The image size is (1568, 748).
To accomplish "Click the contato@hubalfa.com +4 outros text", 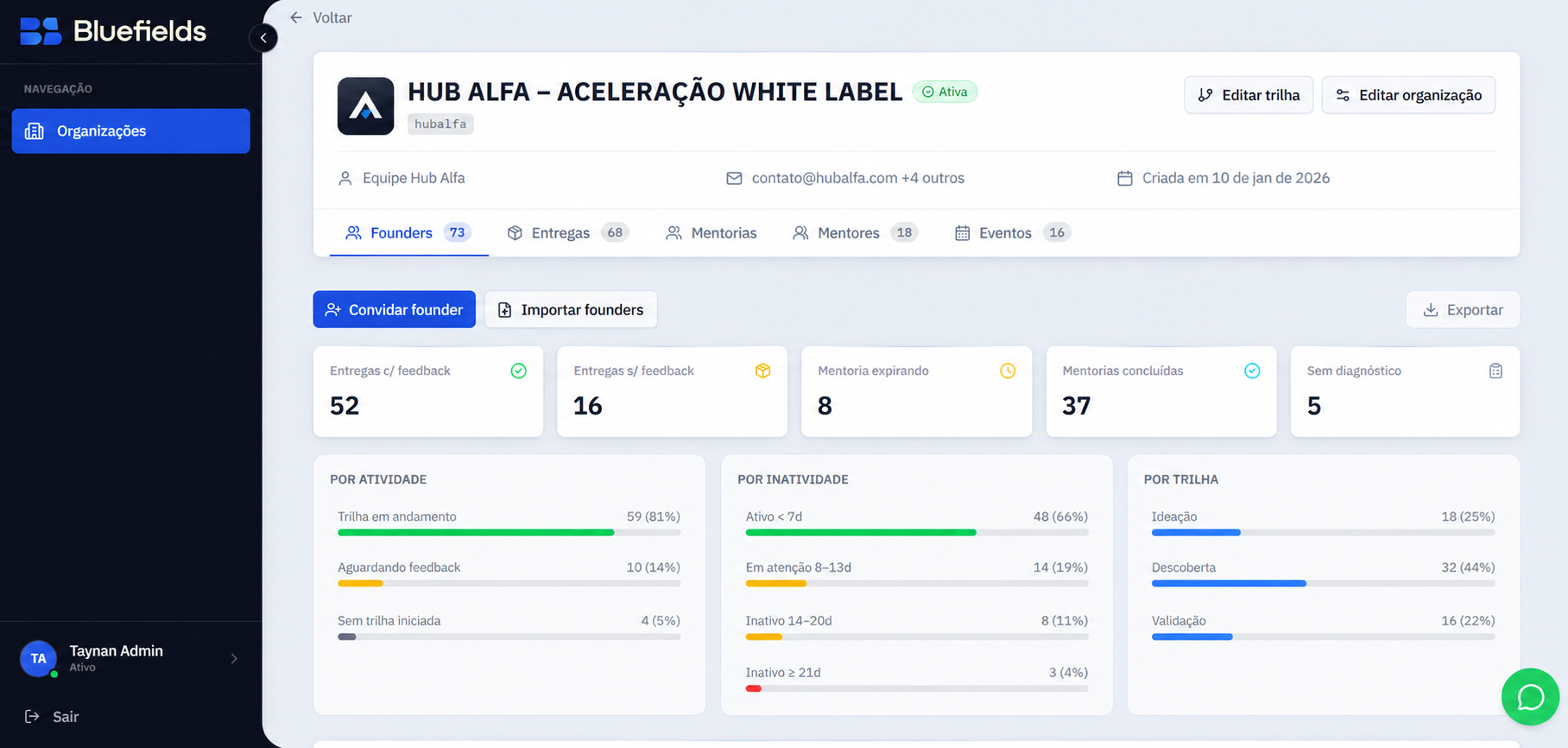I will coord(858,178).
